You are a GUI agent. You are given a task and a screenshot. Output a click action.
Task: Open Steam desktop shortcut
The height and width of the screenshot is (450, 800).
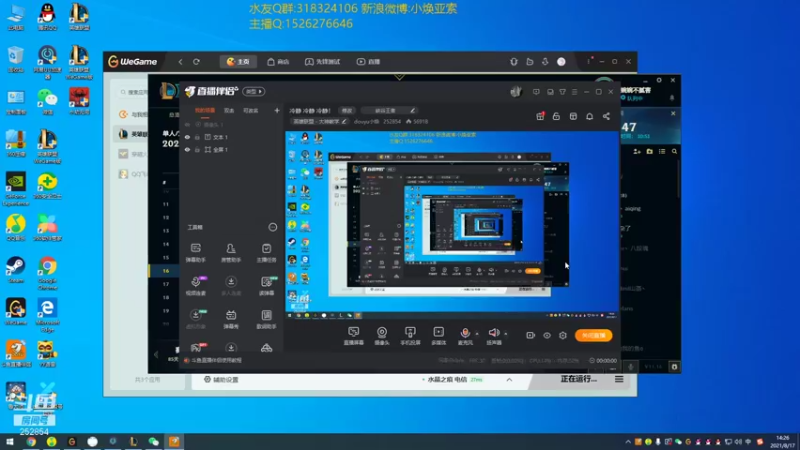point(16,270)
